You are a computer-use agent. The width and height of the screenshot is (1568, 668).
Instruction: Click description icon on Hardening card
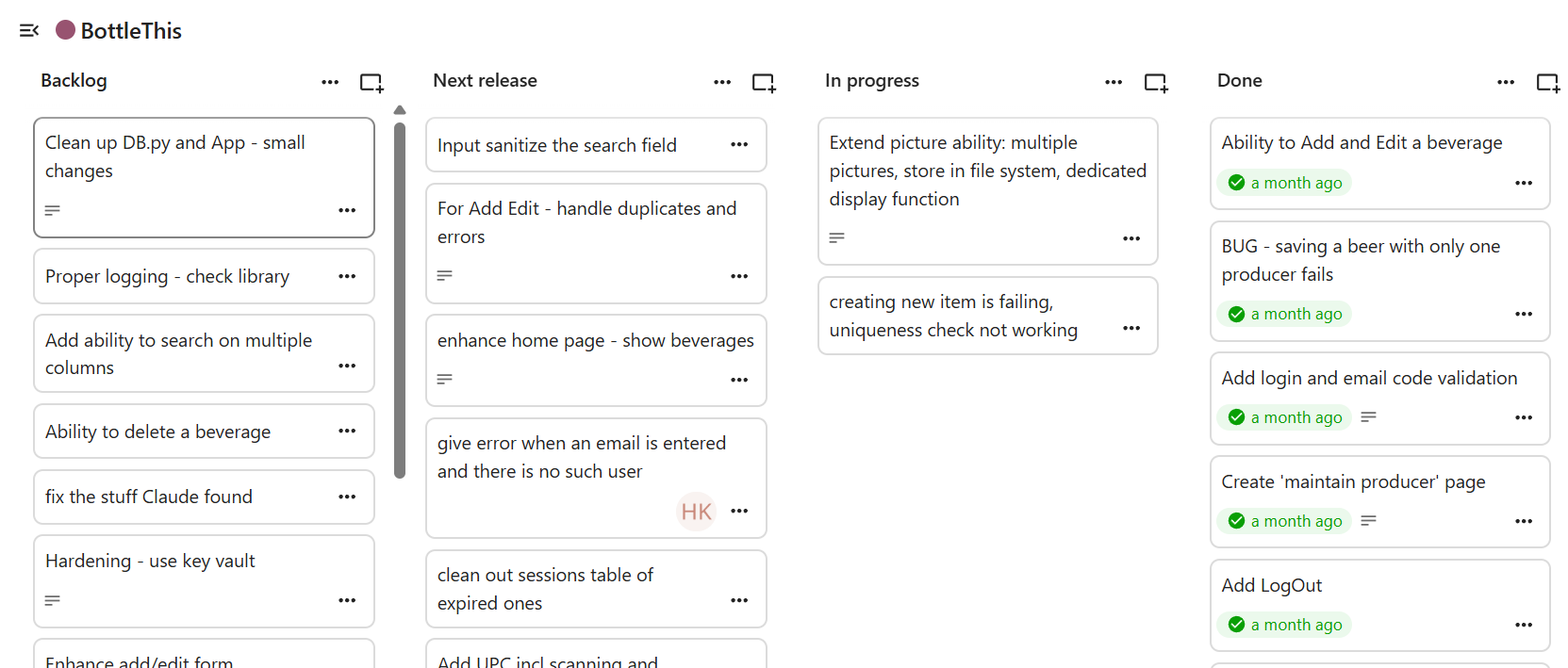click(53, 600)
